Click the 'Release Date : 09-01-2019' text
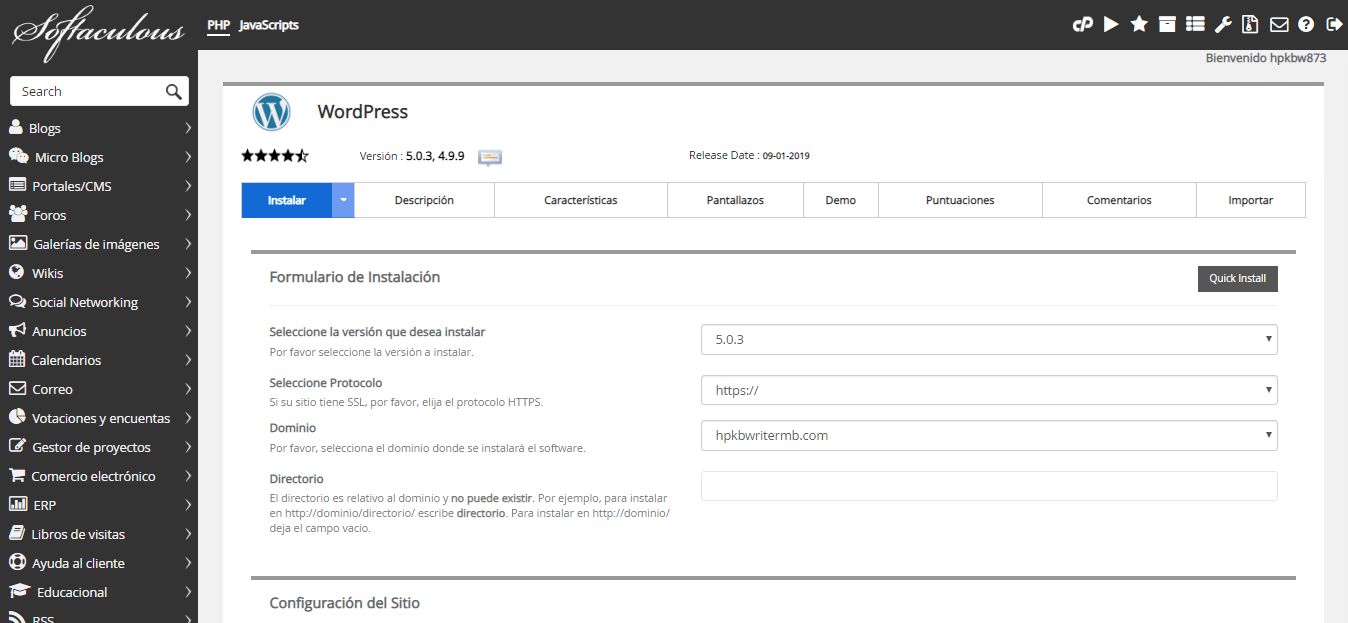The image size is (1348, 623). tap(749, 156)
